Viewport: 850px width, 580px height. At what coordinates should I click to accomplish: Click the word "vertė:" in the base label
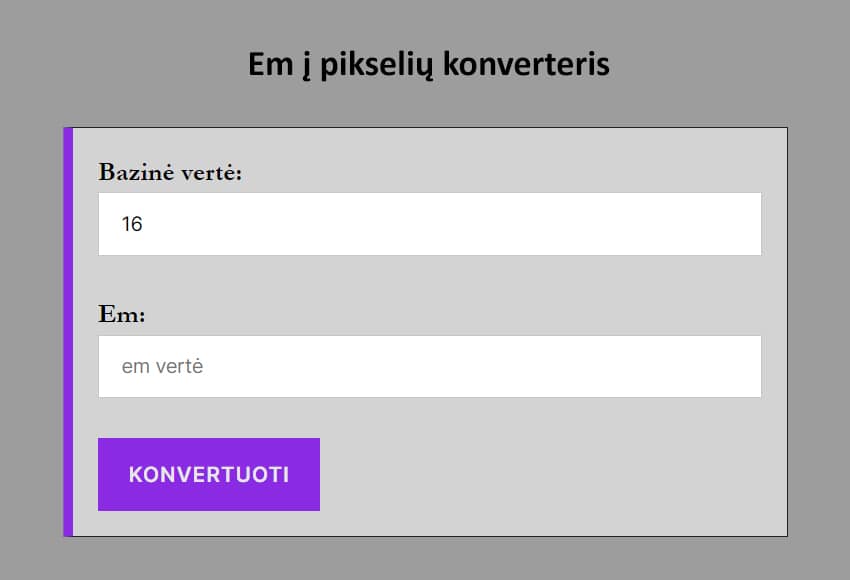tap(213, 173)
